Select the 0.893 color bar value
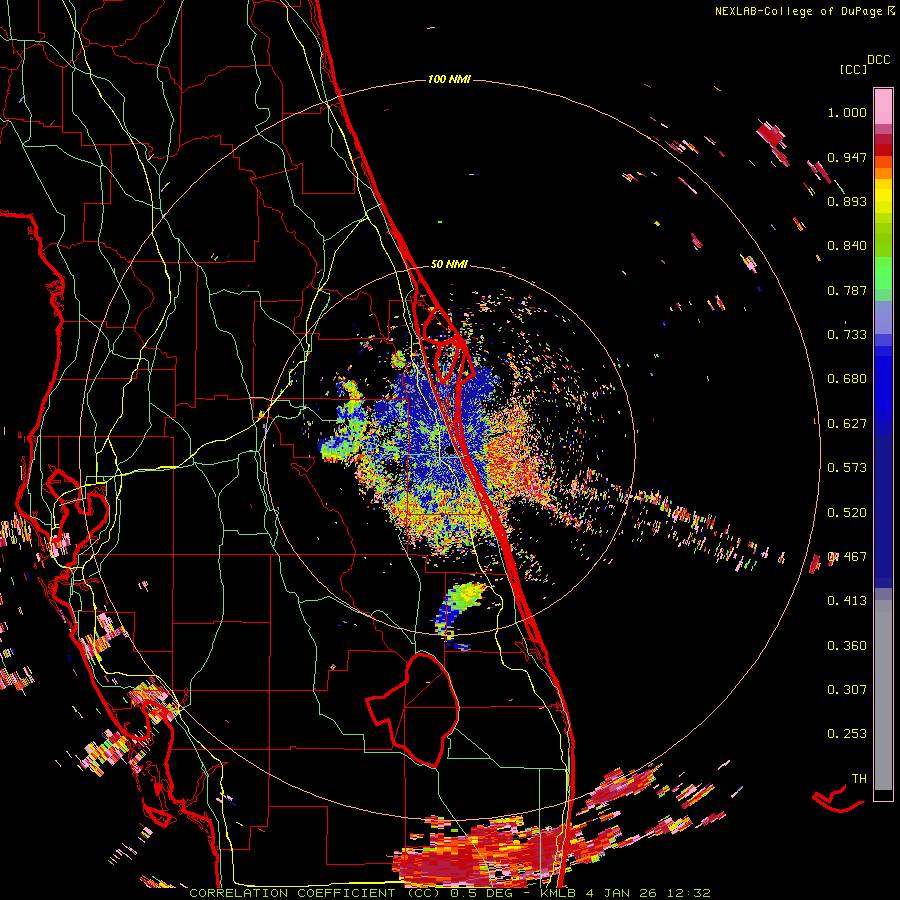 click(847, 201)
